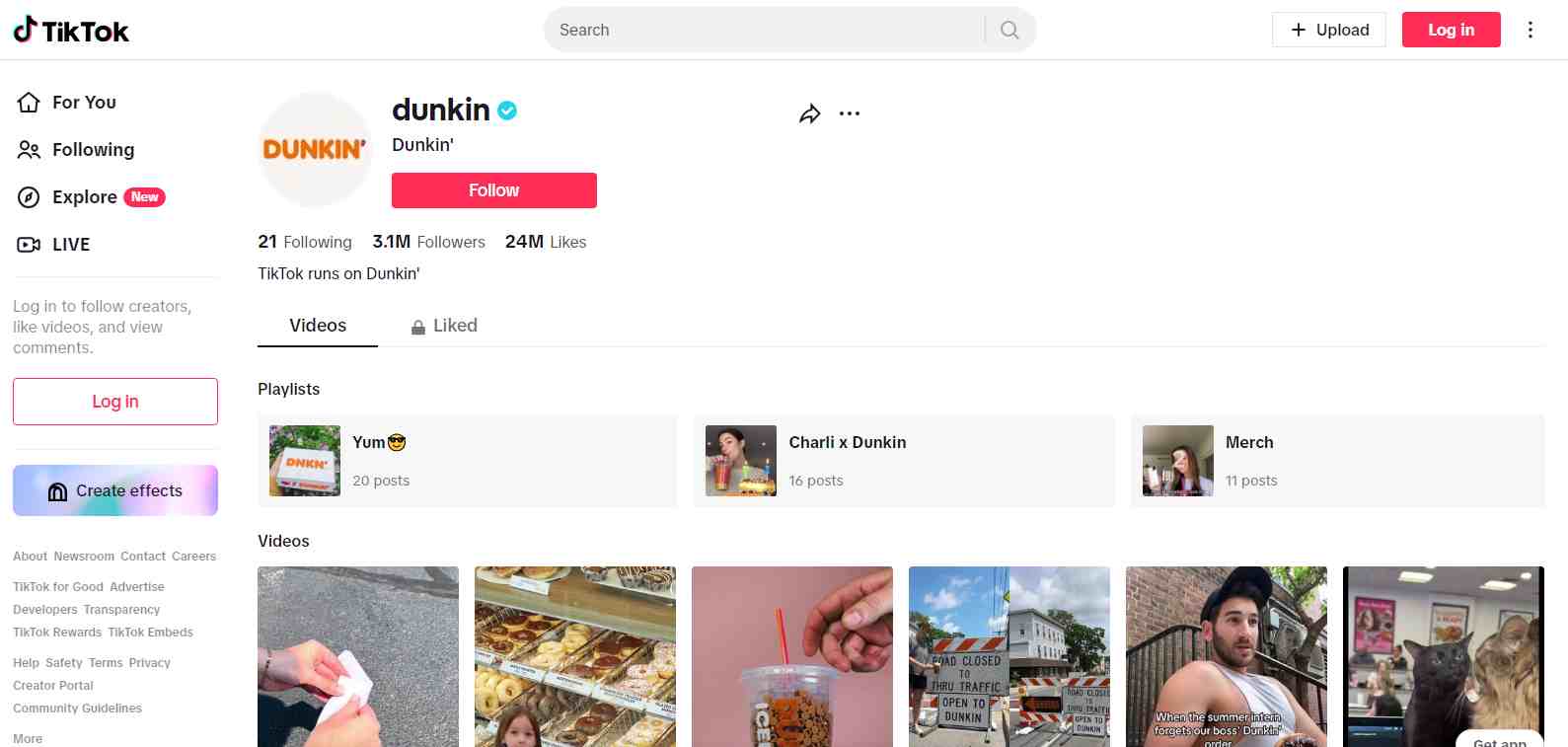Open the share arrow icon on profile

pos(809,113)
